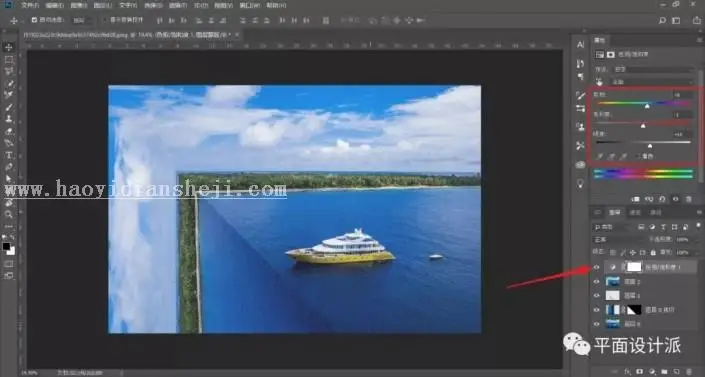Switch to the 通道 (Channels) tab
The width and height of the screenshot is (705, 377).
click(x=635, y=212)
